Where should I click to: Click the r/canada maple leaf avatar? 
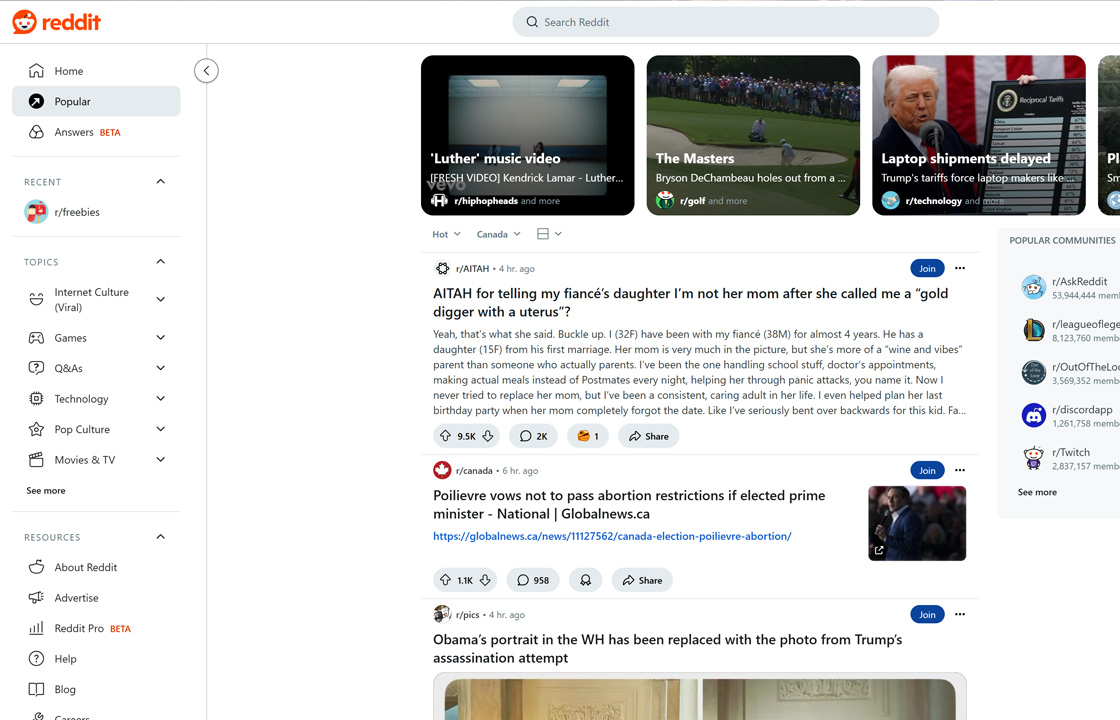coord(442,470)
